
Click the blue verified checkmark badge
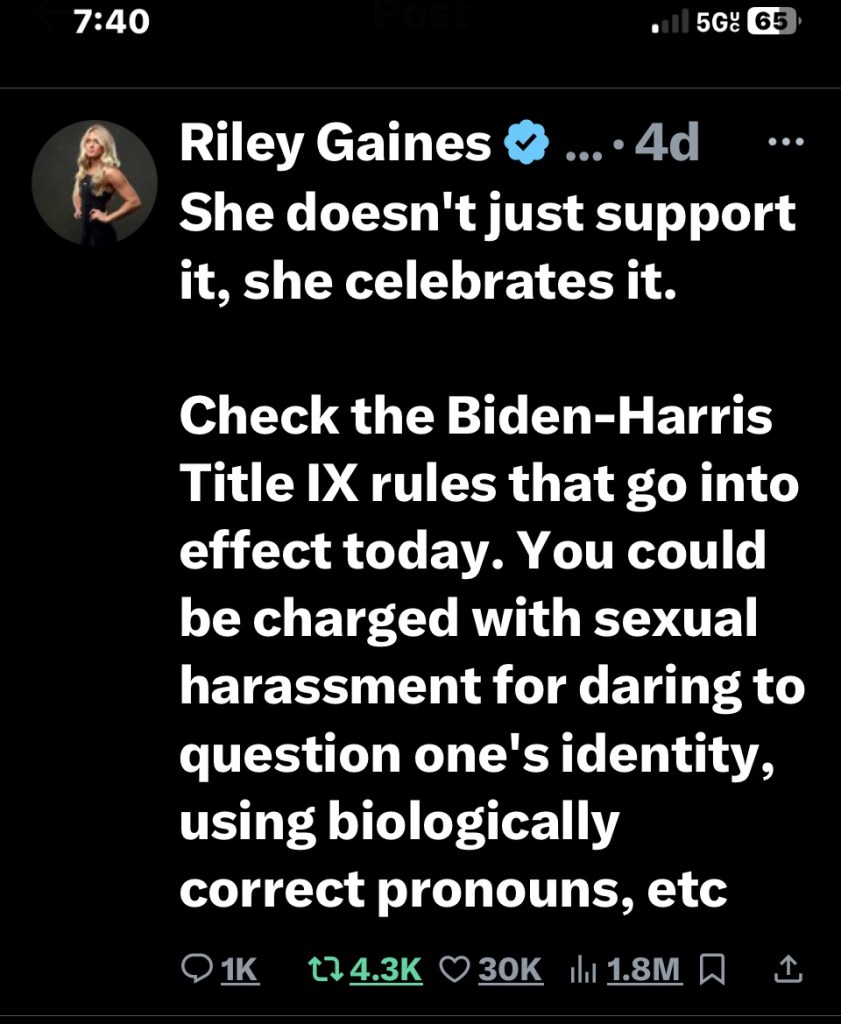pos(525,145)
